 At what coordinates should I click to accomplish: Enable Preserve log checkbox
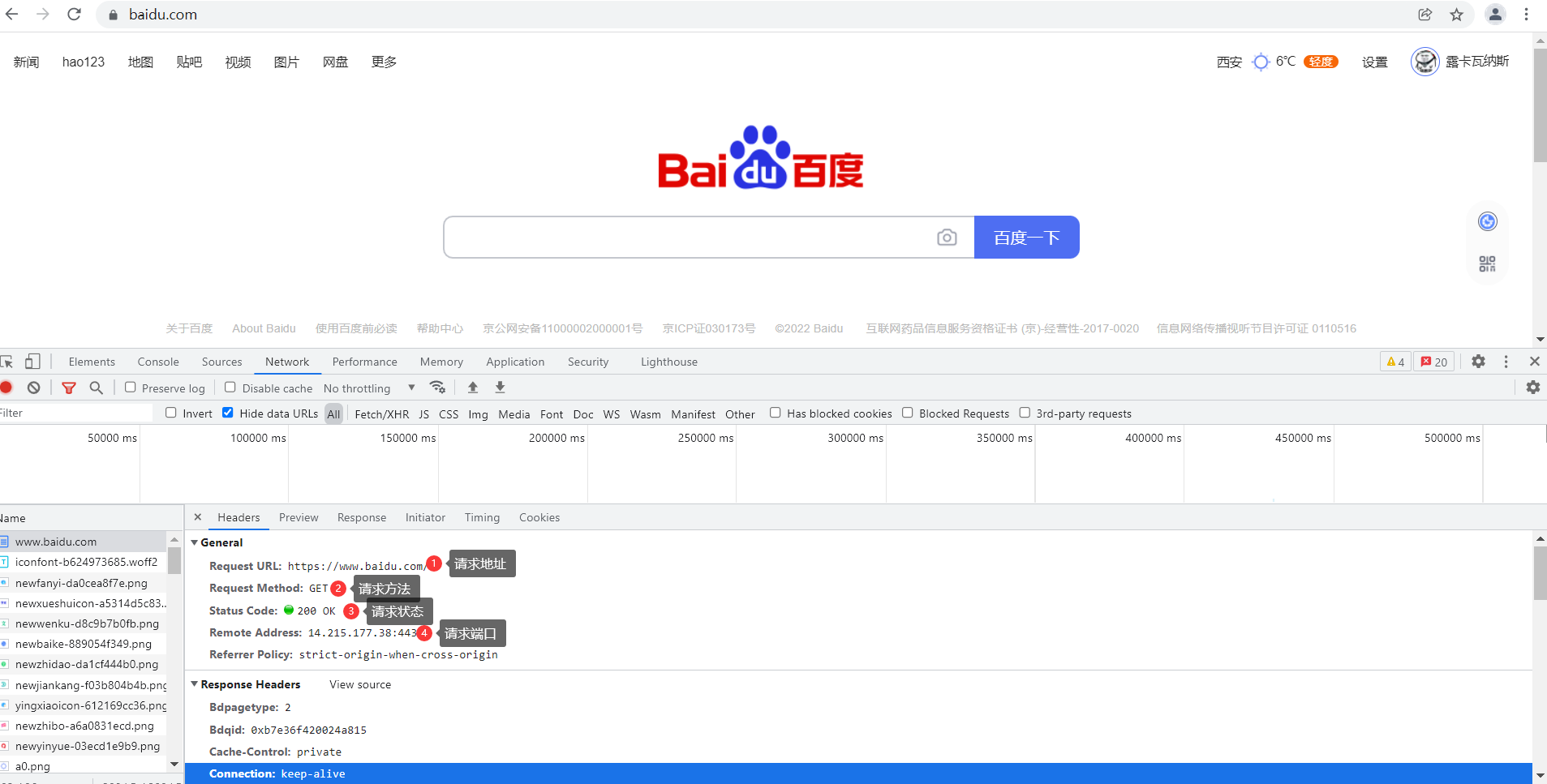130,388
